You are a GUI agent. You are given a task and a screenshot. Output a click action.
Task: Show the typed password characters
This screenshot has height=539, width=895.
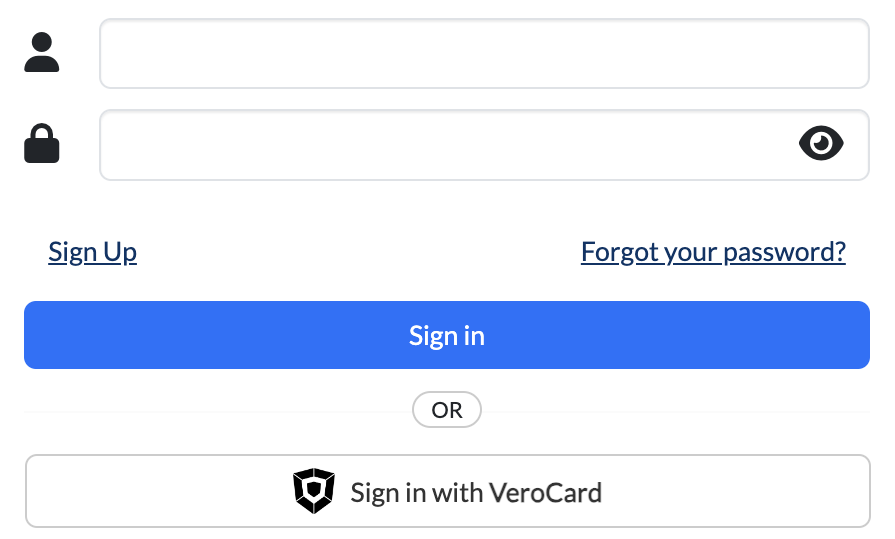coord(821,144)
